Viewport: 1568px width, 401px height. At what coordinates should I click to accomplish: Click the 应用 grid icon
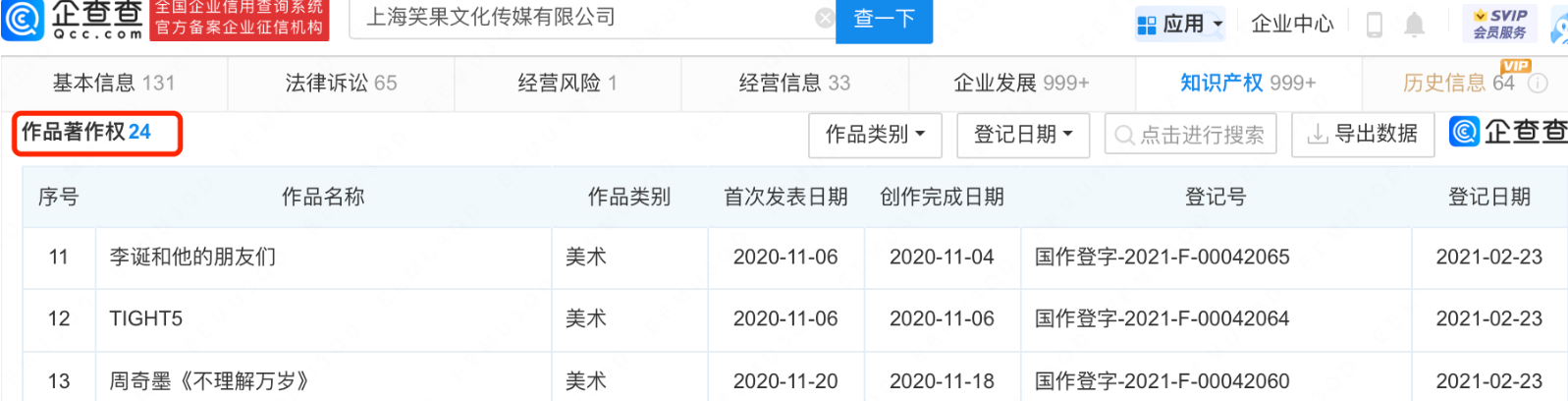point(1146,25)
